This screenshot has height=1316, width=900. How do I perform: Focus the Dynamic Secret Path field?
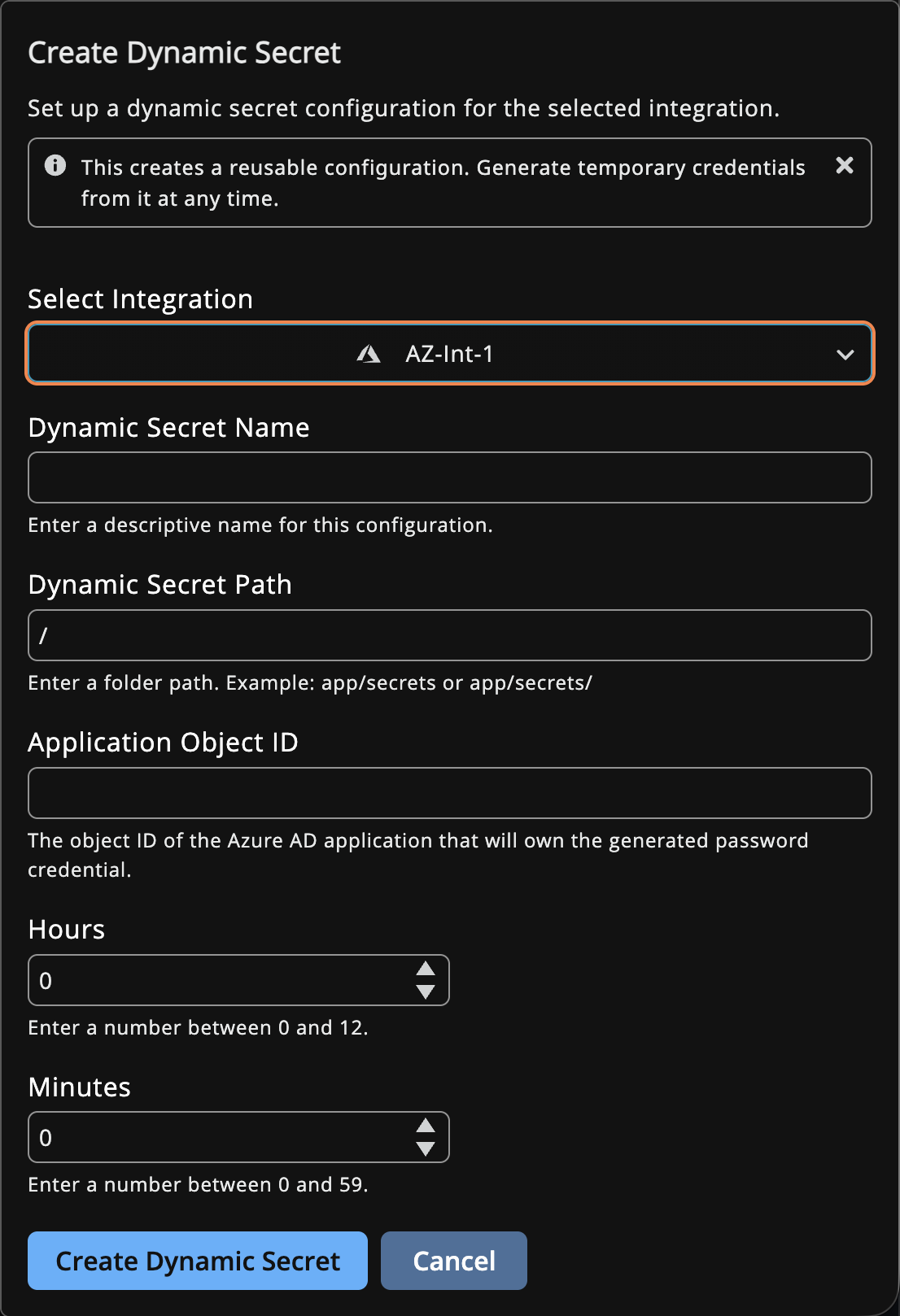click(x=450, y=635)
